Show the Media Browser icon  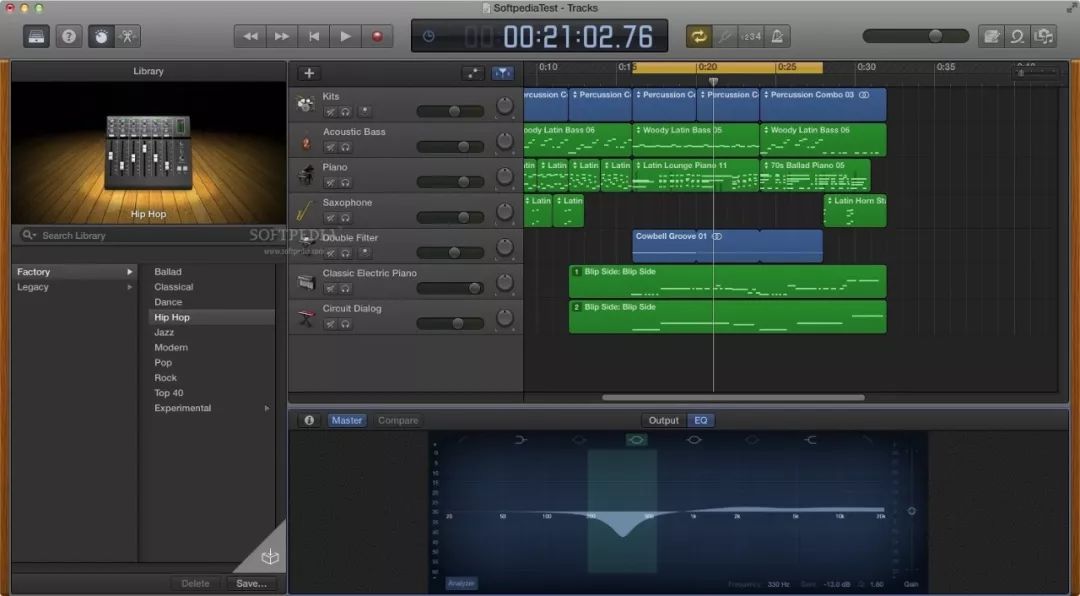tap(1045, 36)
